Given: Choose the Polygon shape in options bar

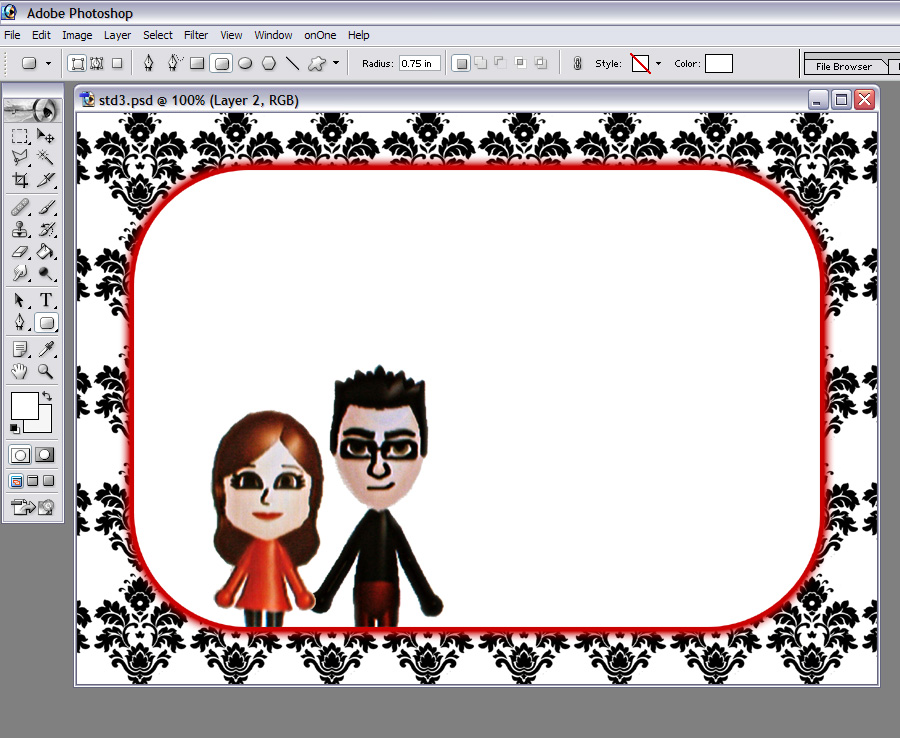Looking at the screenshot, I should (x=269, y=63).
